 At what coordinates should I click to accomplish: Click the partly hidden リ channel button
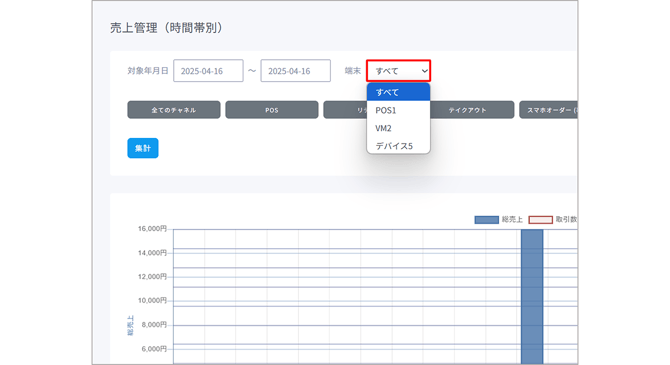(x=345, y=110)
